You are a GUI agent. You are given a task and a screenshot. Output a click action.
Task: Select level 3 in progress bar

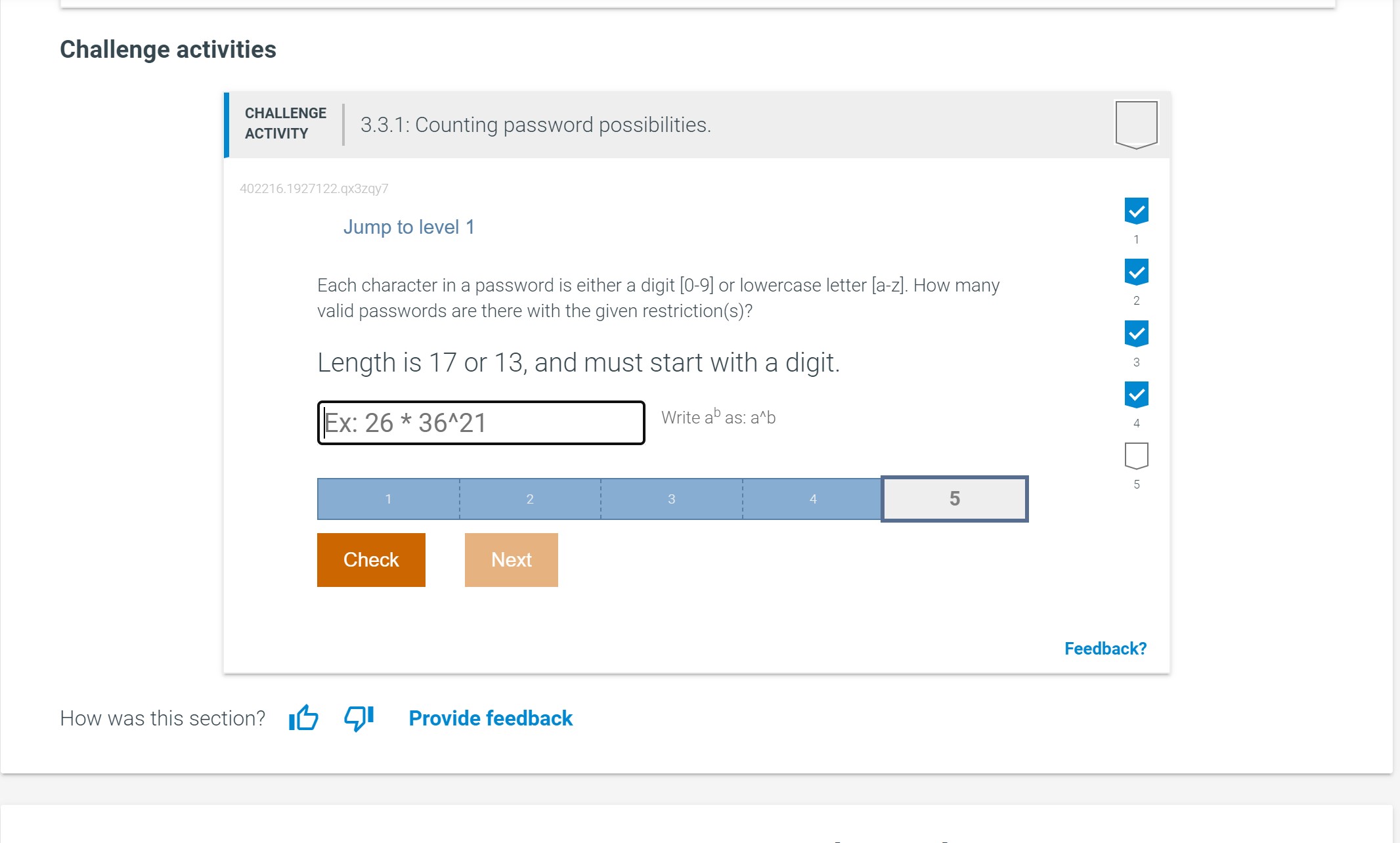(x=671, y=499)
